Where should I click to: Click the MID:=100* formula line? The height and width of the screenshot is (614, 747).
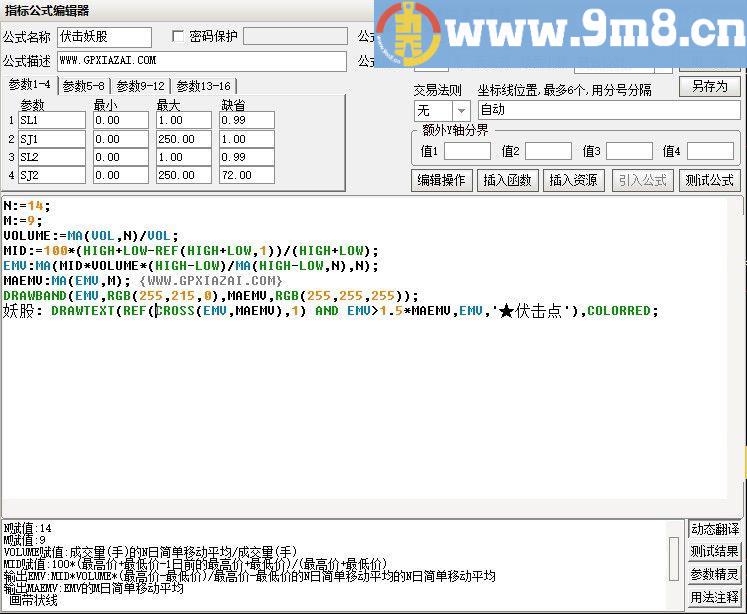[191, 251]
